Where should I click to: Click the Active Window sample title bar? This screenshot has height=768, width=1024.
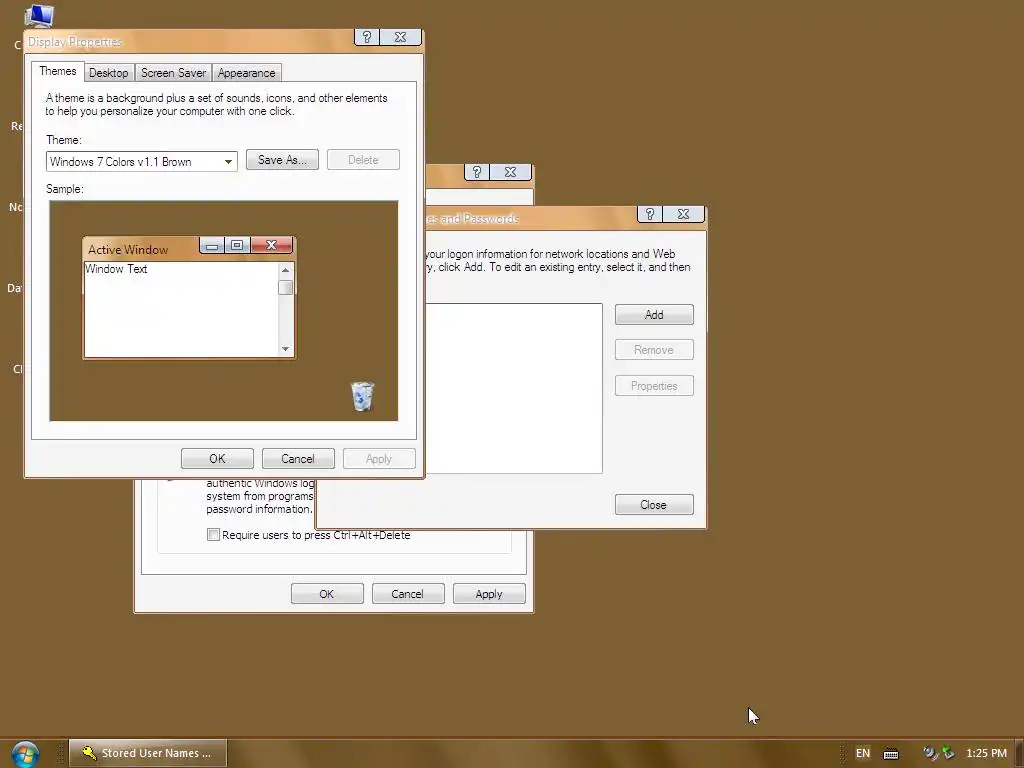[x=140, y=249]
